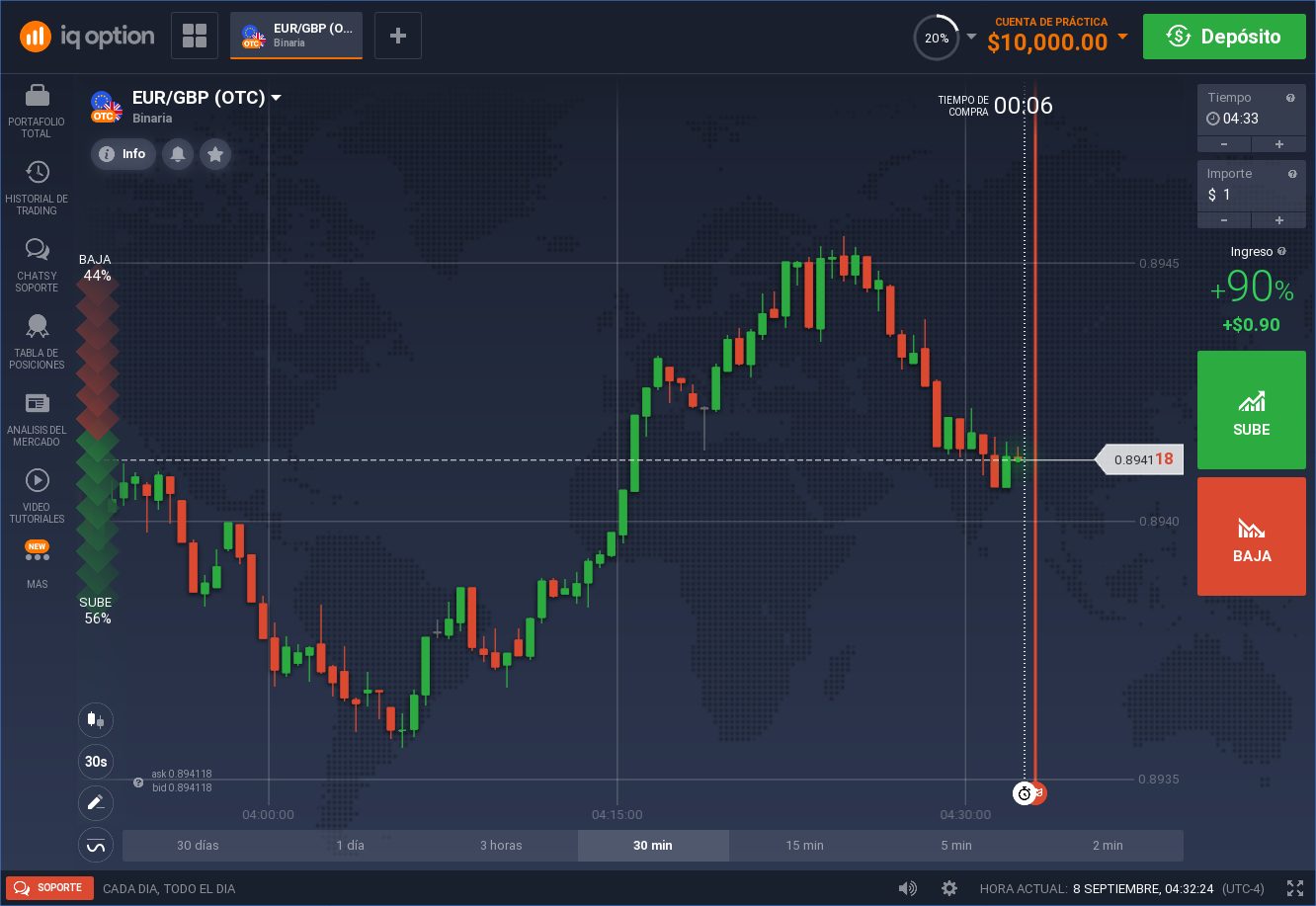Expand the EUR/GBP (OTC) asset dropdown
The width and height of the screenshot is (1316, 906).
coord(277,98)
